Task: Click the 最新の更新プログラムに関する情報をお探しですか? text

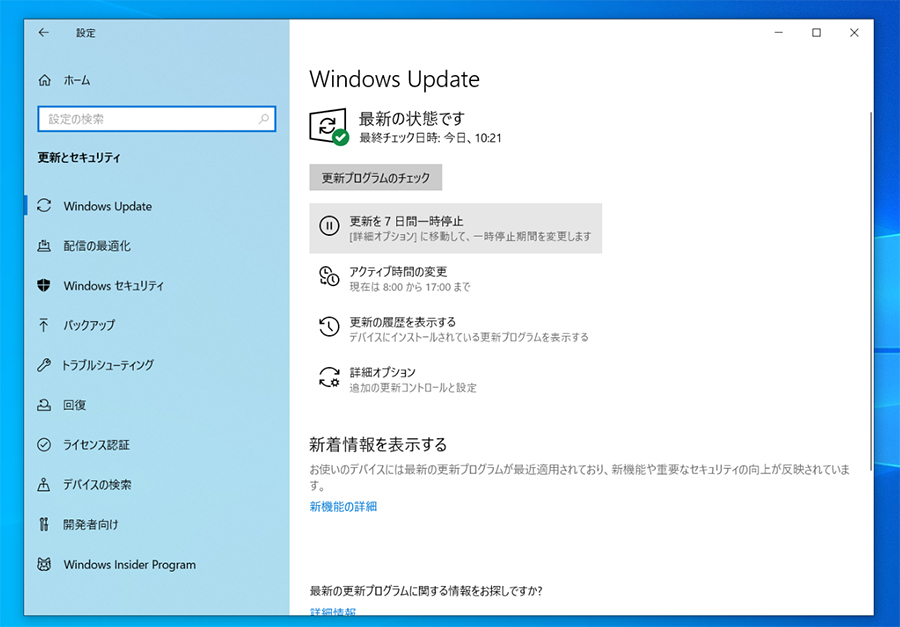Action: click(426, 590)
